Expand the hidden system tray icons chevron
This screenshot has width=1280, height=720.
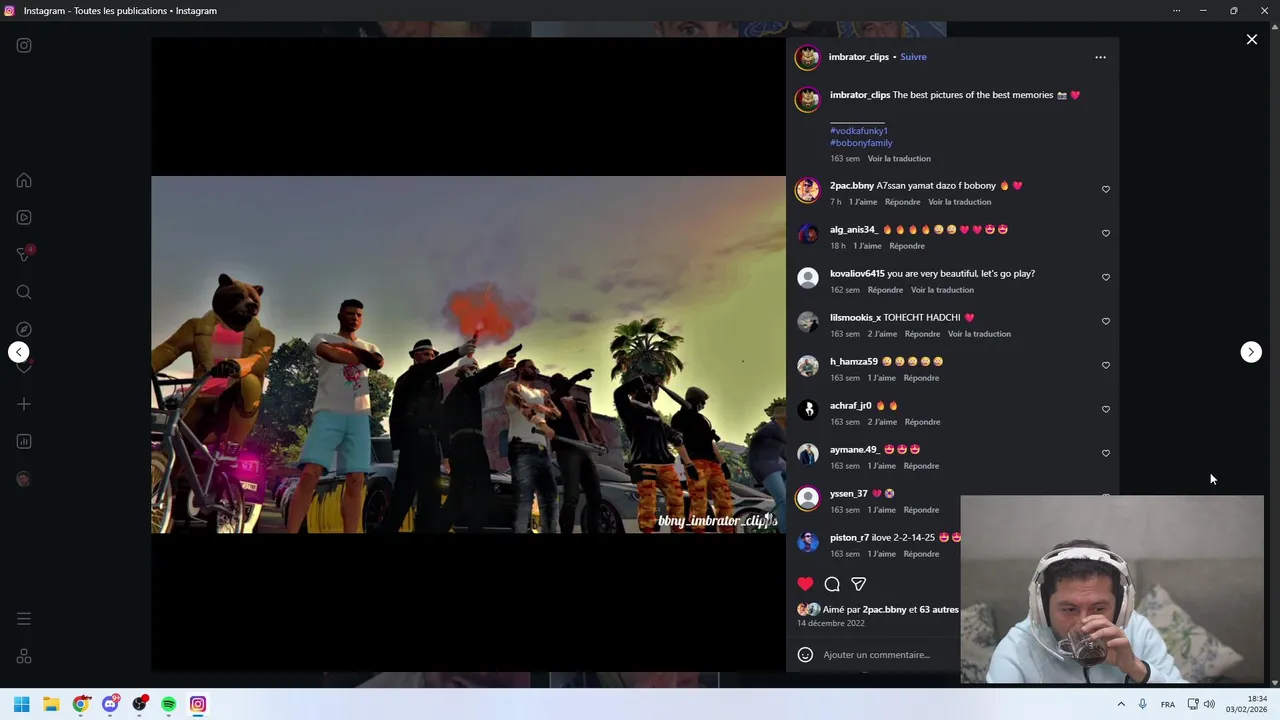point(1121,704)
